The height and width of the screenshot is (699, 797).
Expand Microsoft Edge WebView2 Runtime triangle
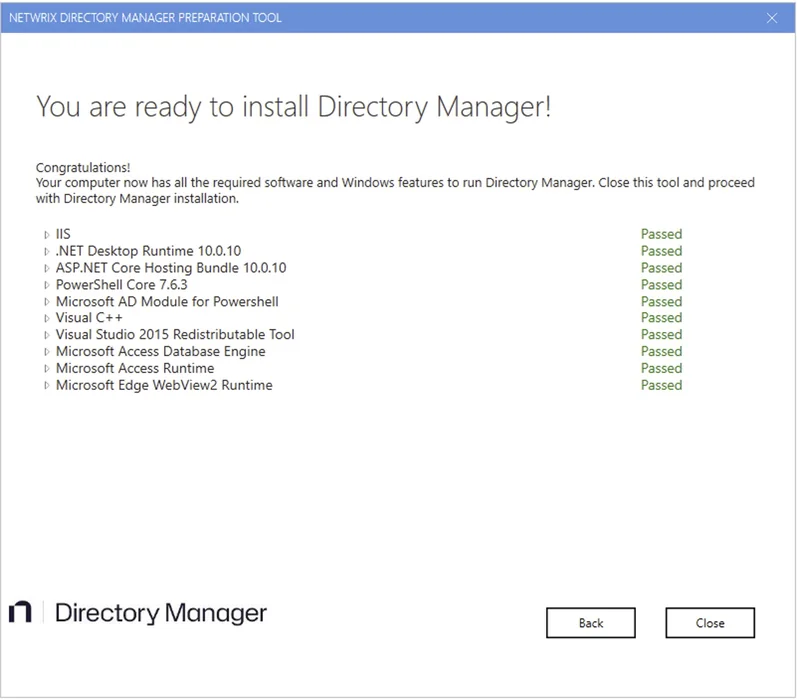coord(47,385)
